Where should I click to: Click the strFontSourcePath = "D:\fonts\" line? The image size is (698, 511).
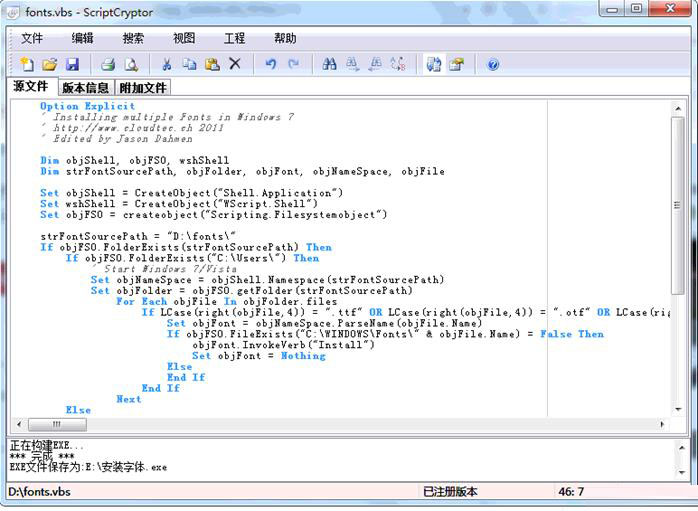(x=138, y=236)
